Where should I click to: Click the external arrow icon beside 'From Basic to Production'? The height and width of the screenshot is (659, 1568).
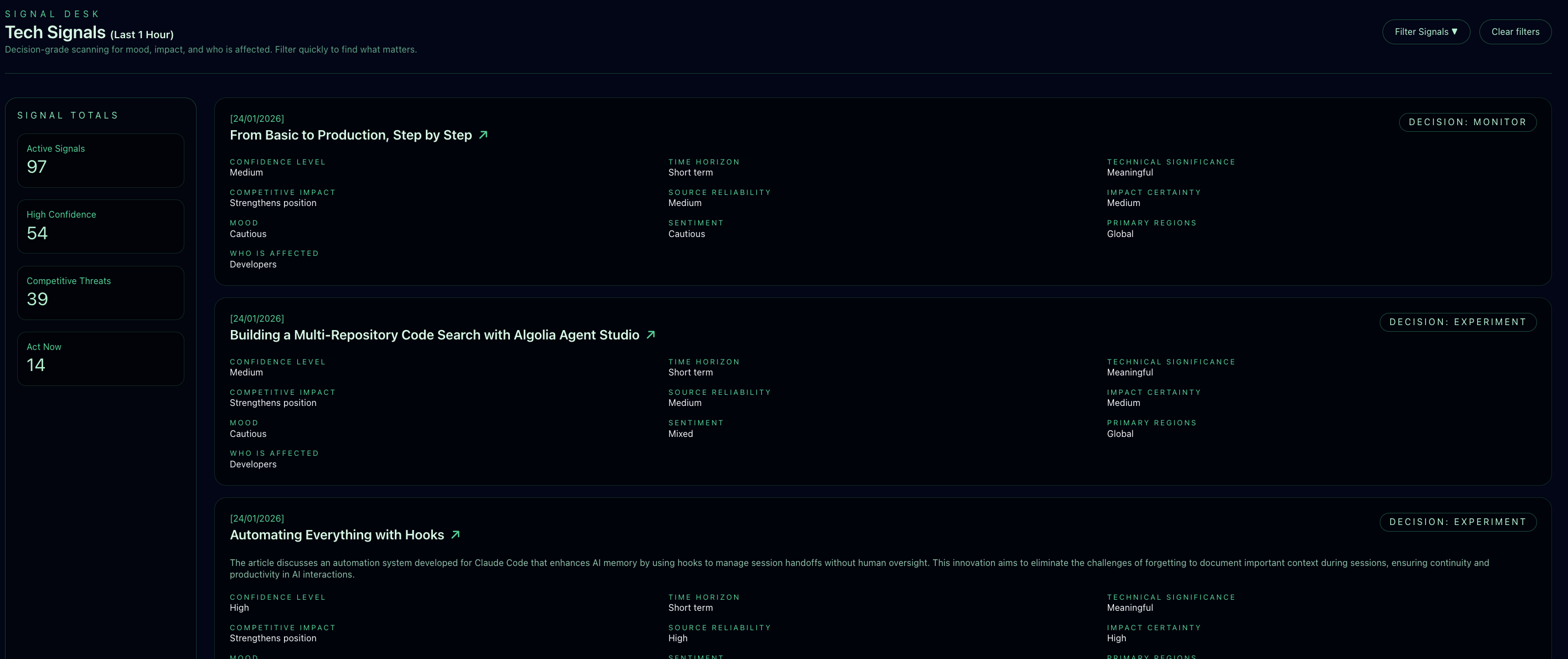[x=483, y=135]
